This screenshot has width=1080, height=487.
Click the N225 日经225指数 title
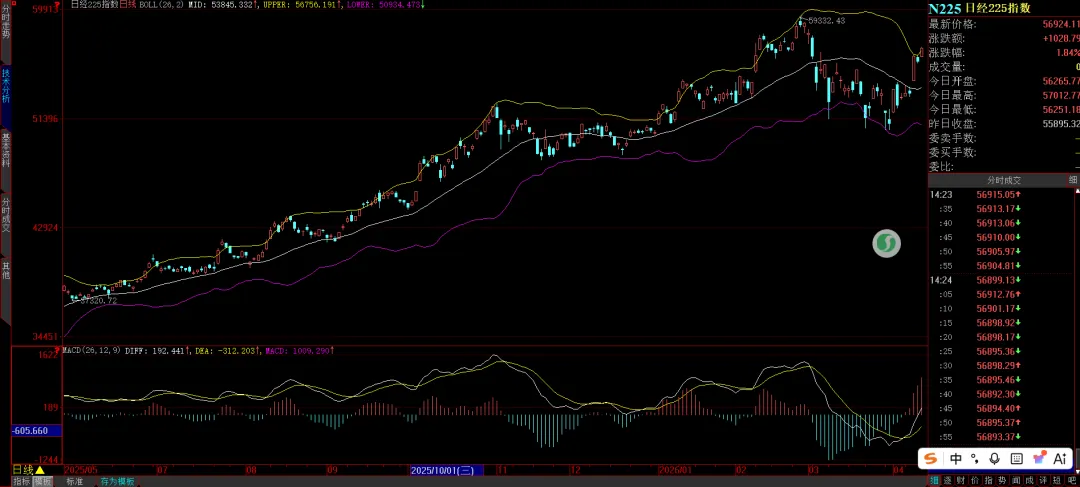tap(978, 8)
